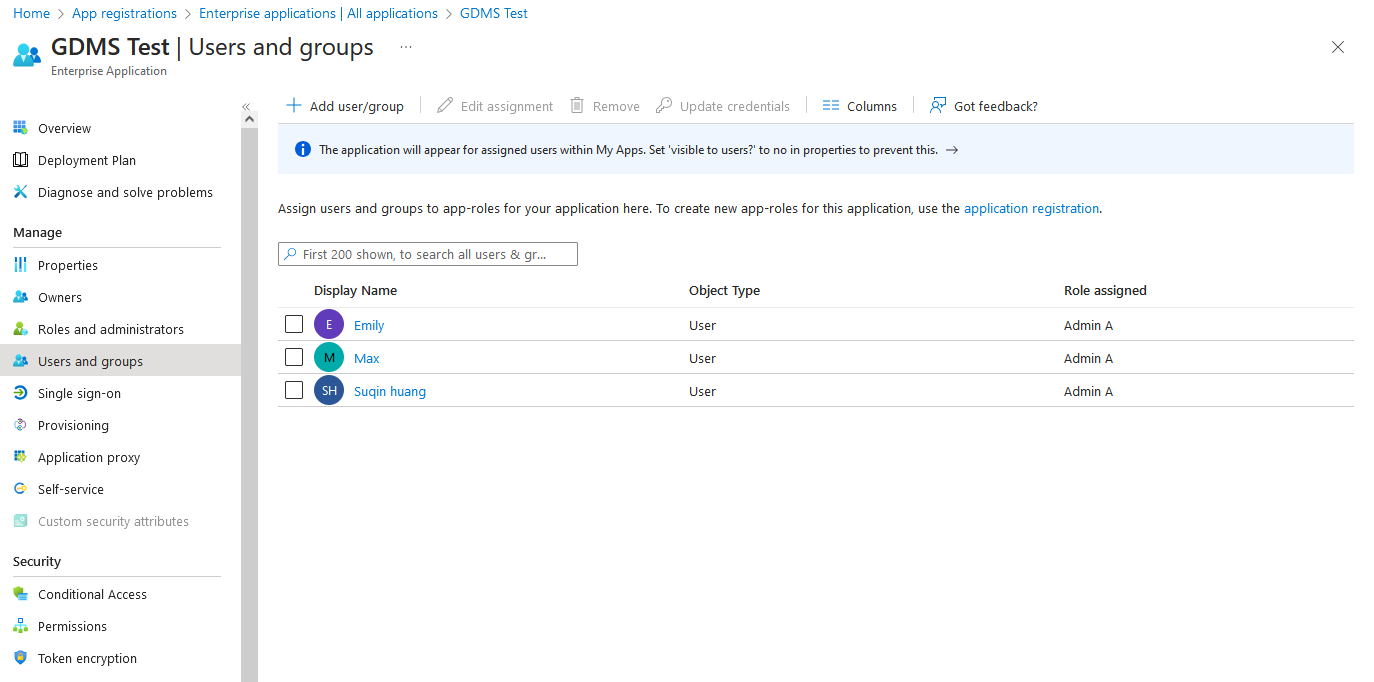Click the Permissions icon

[x=20, y=626]
